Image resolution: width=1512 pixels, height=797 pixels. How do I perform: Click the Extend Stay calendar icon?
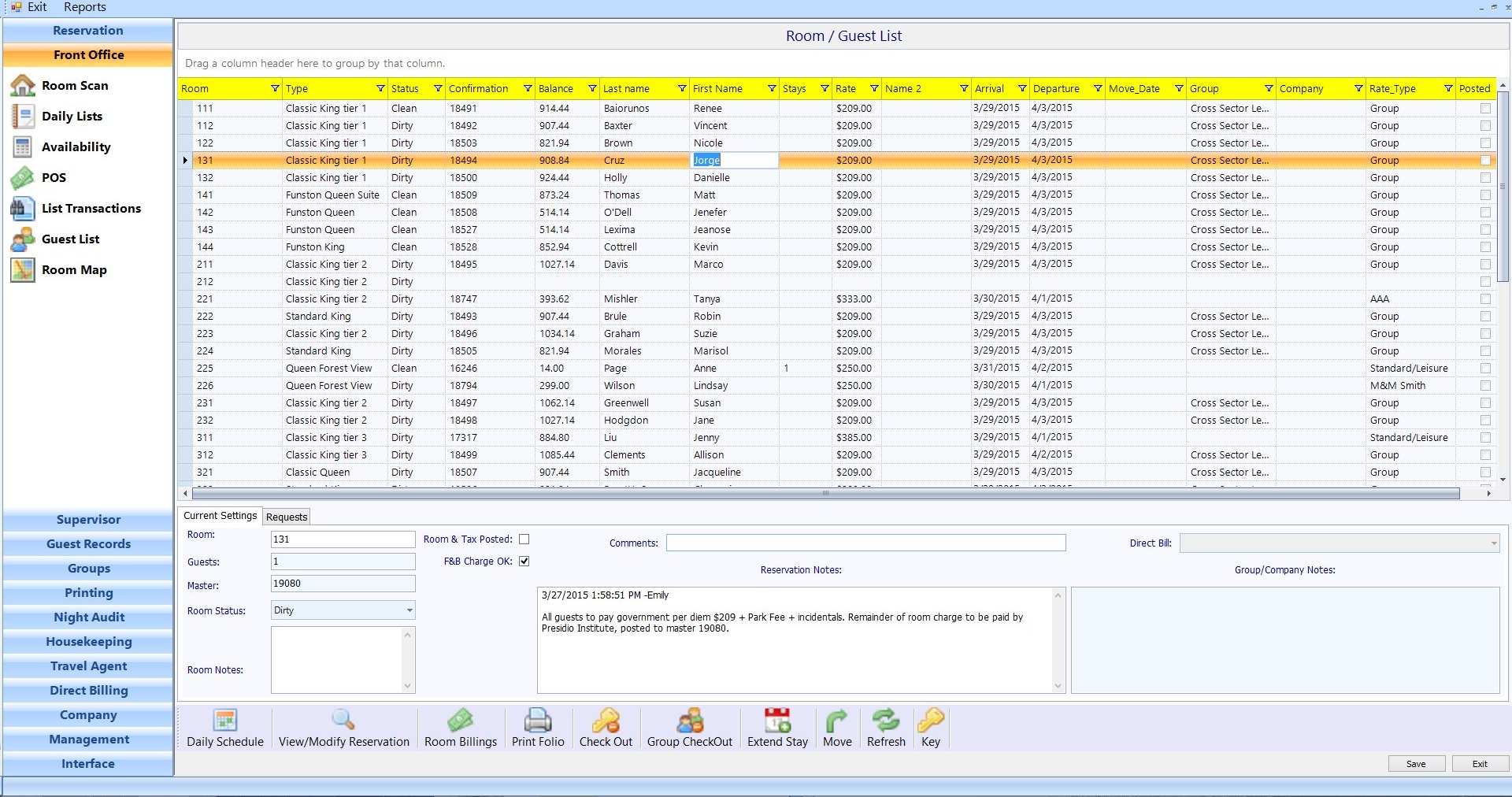click(x=777, y=721)
